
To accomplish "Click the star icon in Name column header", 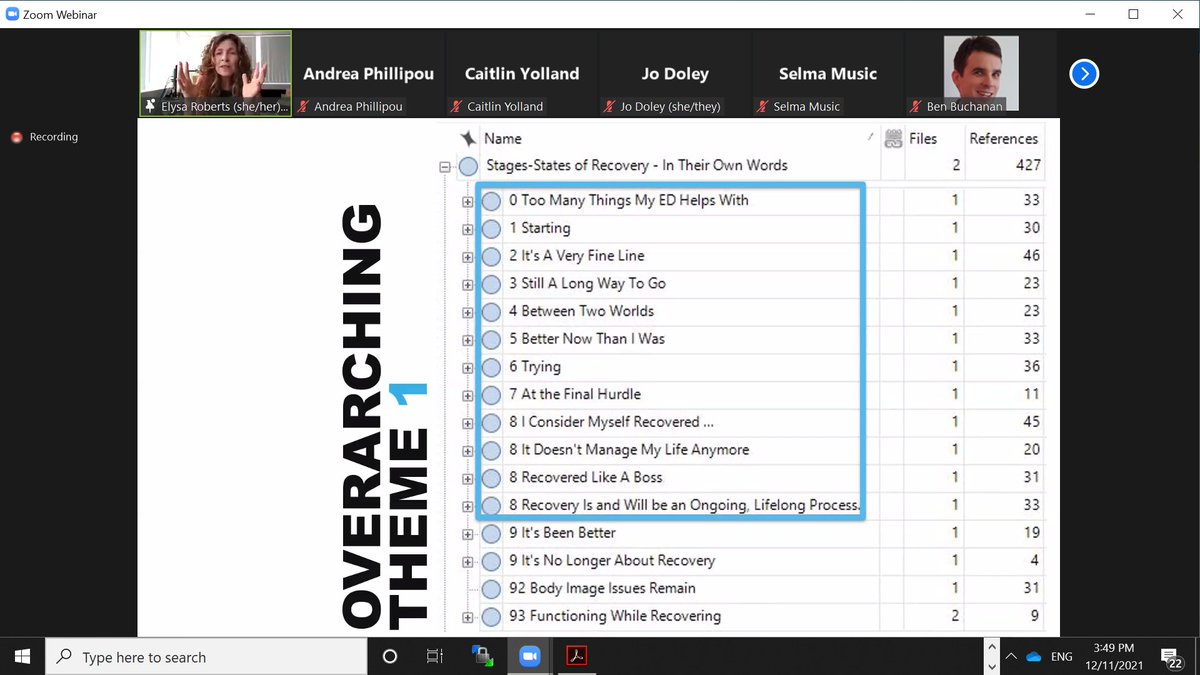I will click(467, 138).
